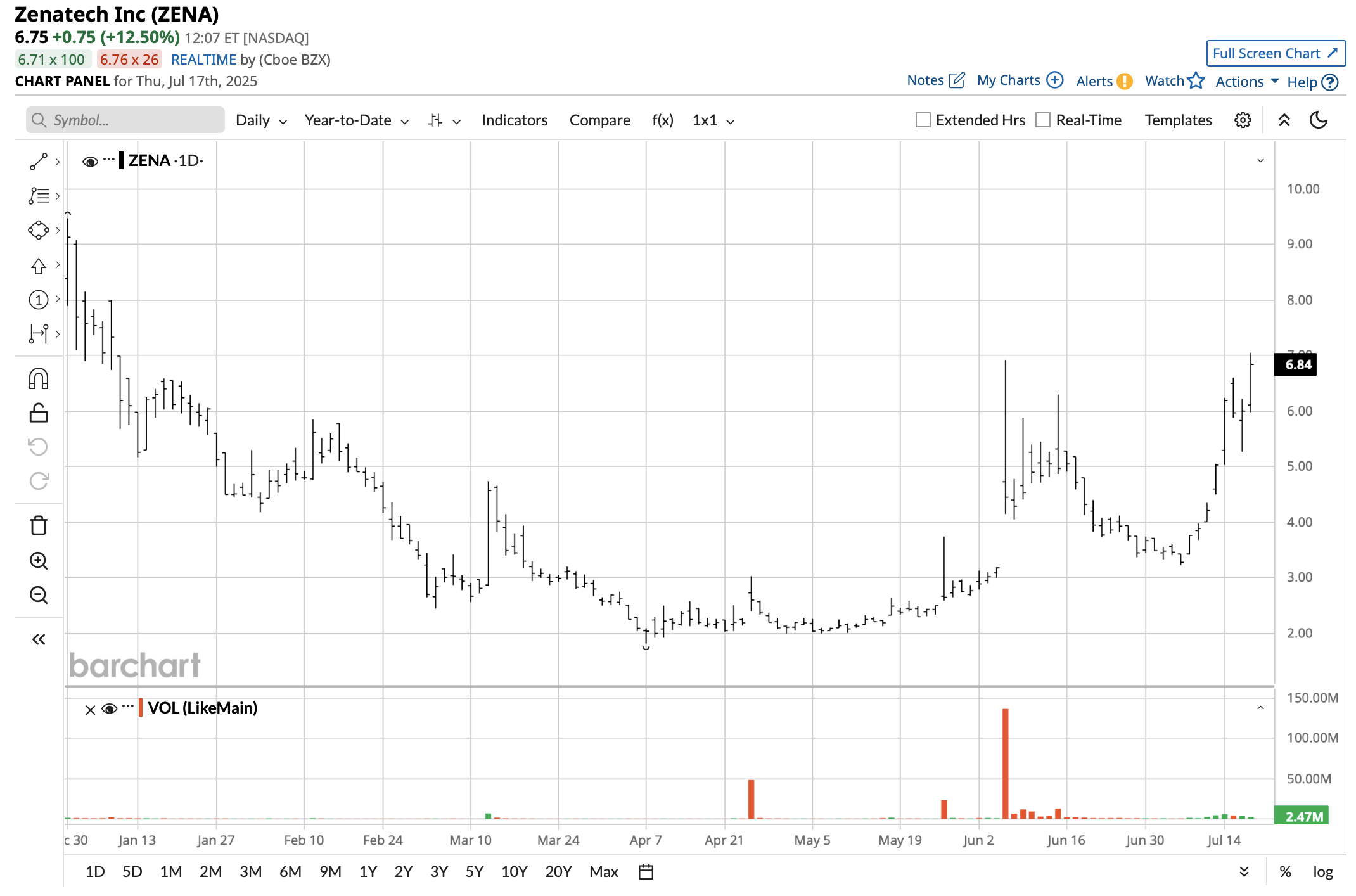1356x896 pixels.
Task: Click the lock drawings icon
Action: (x=39, y=413)
